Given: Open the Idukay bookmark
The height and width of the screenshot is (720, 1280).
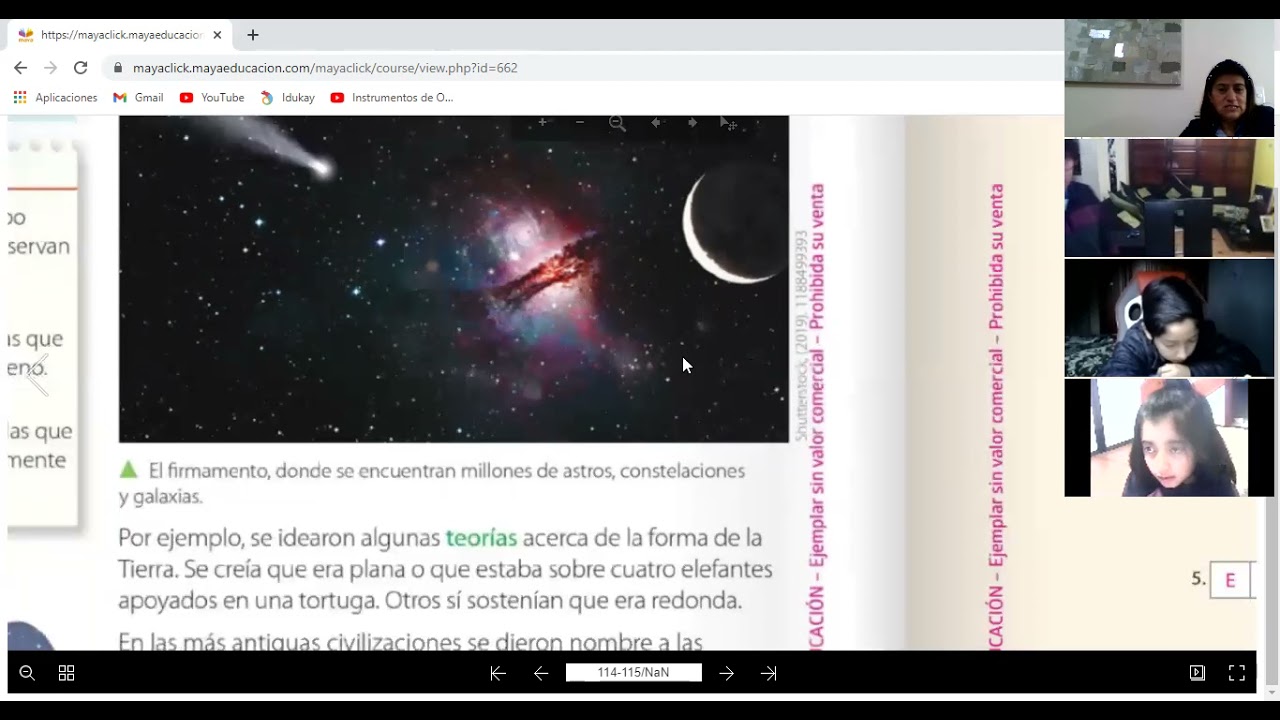Looking at the screenshot, I should [287, 98].
